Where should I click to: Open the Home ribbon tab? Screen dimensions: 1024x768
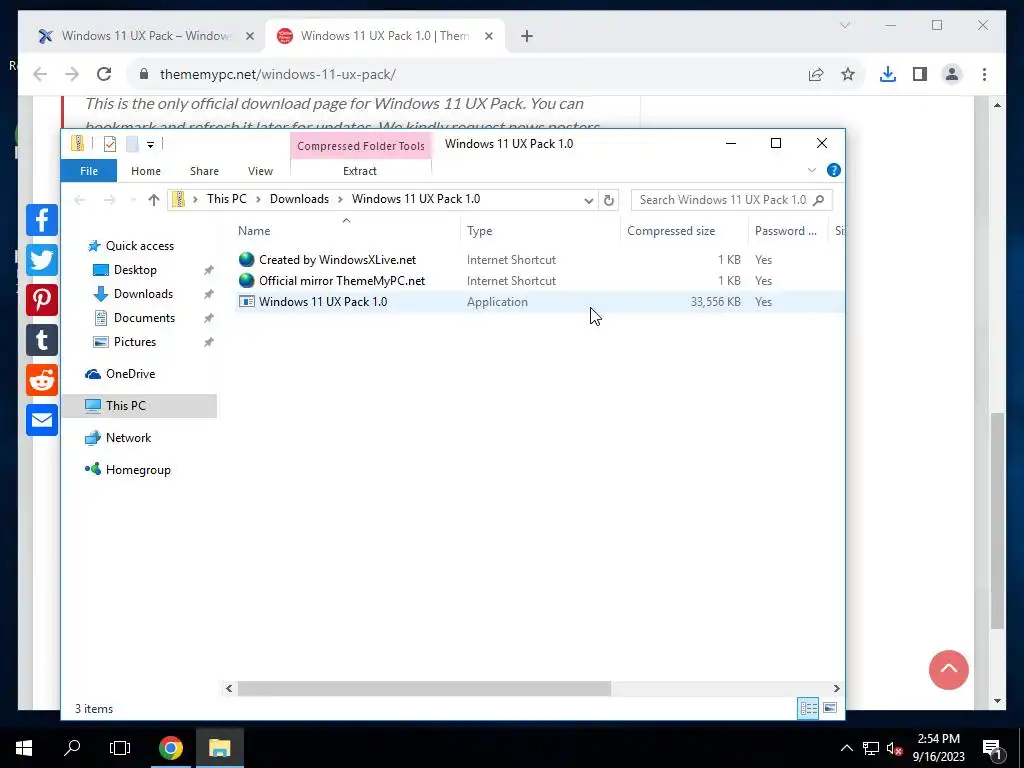point(146,171)
